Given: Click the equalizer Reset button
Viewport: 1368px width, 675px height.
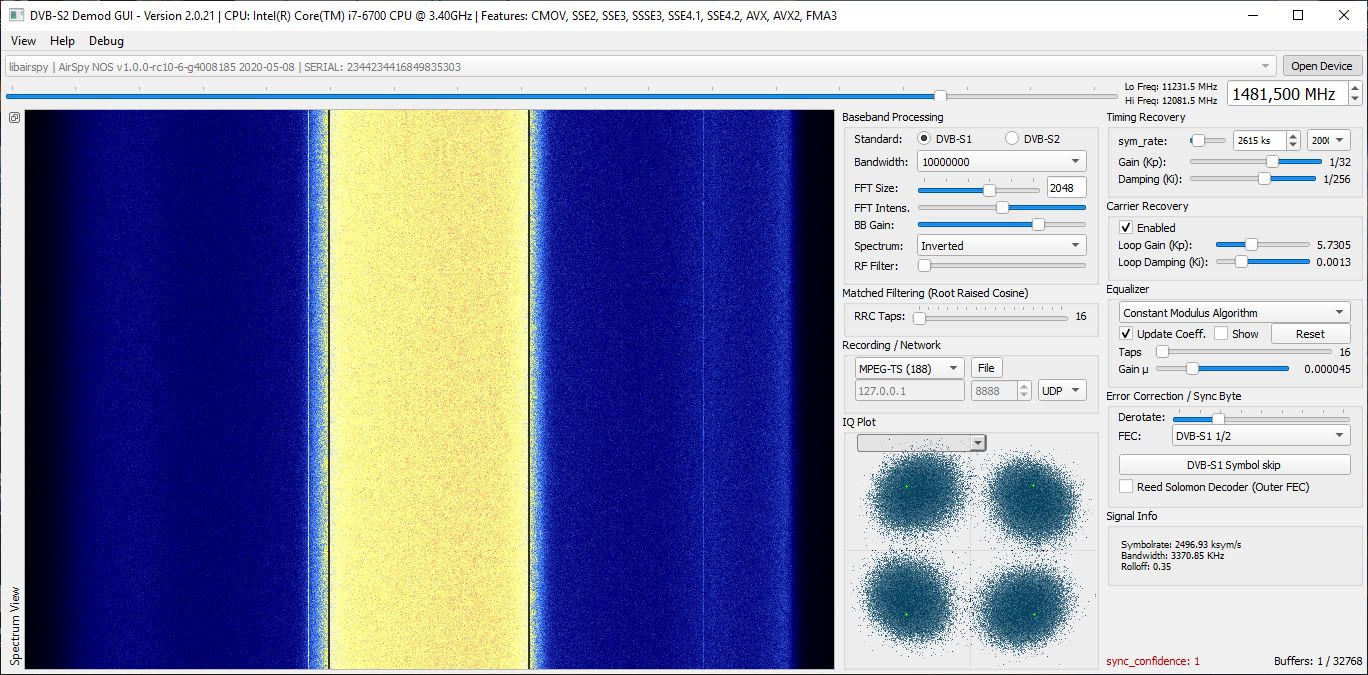Looking at the screenshot, I should pos(1309,334).
